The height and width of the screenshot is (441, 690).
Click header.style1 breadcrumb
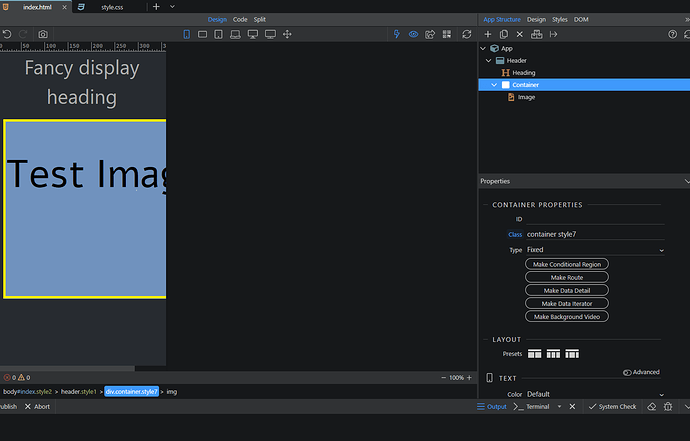[x=78, y=392]
